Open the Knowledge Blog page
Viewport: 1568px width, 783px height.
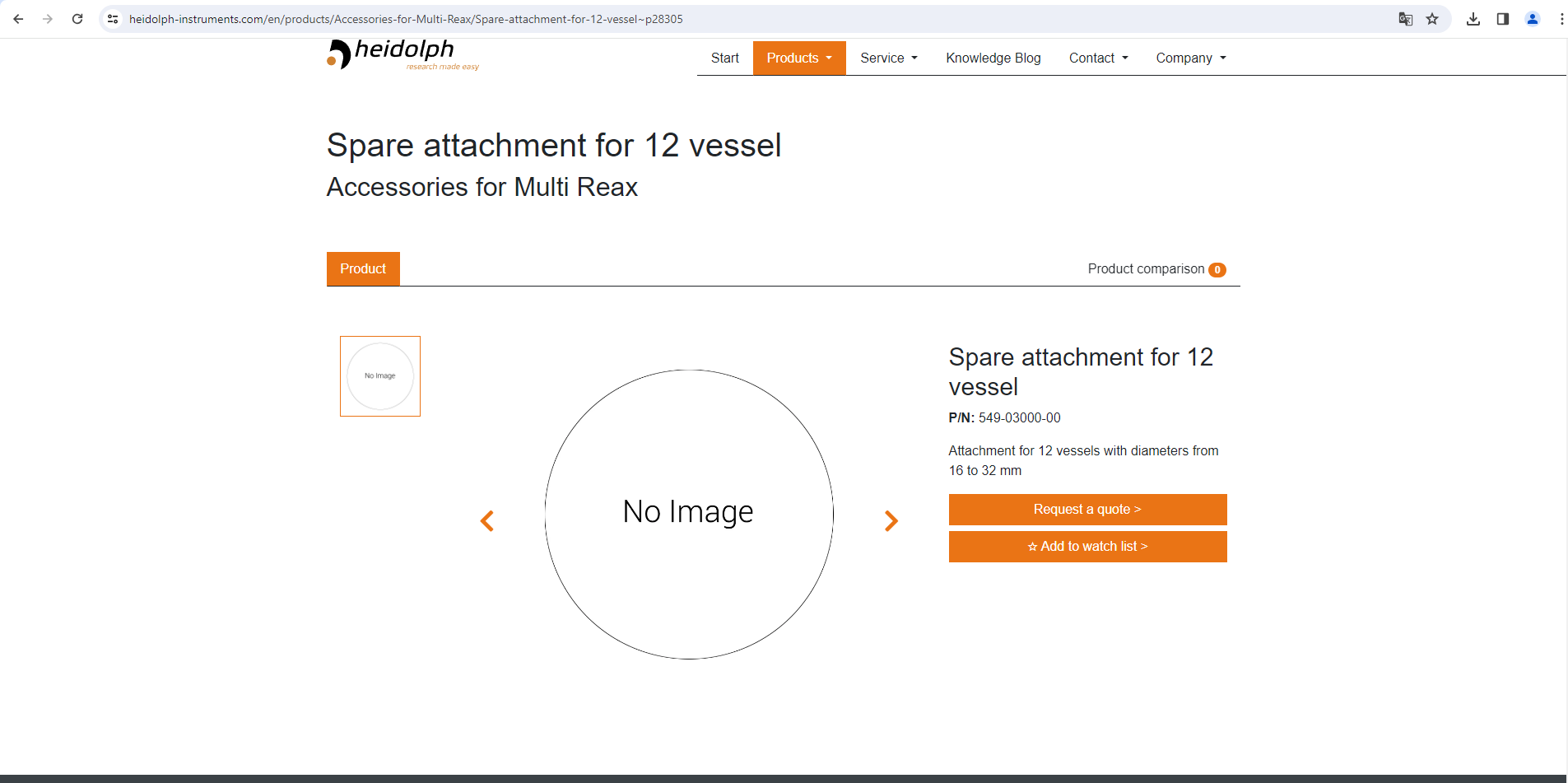(993, 58)
